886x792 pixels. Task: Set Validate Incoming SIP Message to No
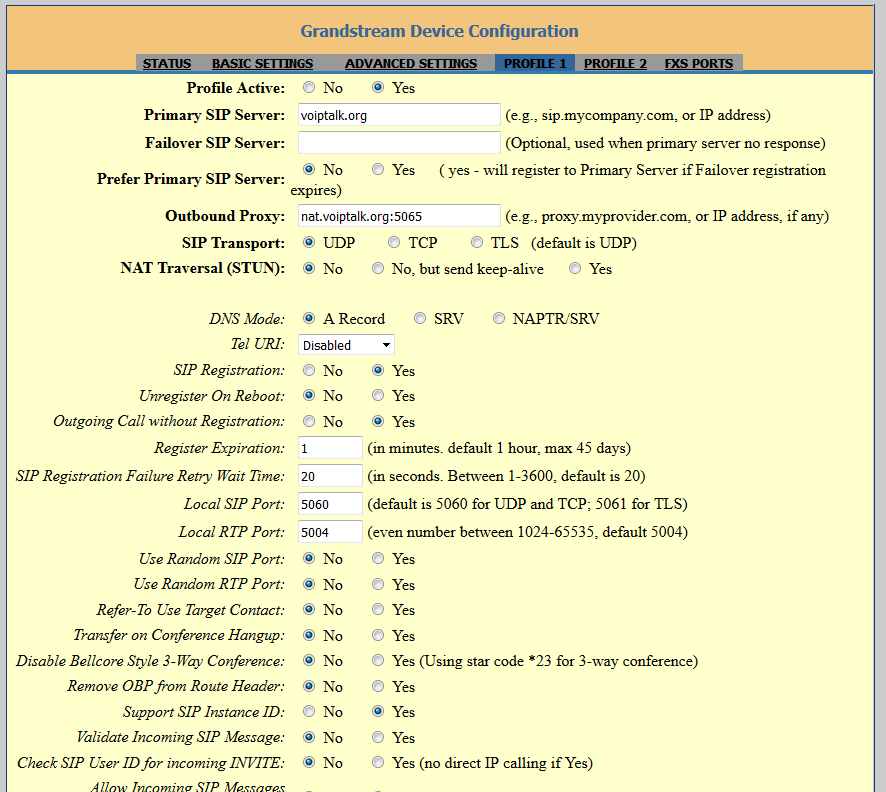[x=309, y=737]
